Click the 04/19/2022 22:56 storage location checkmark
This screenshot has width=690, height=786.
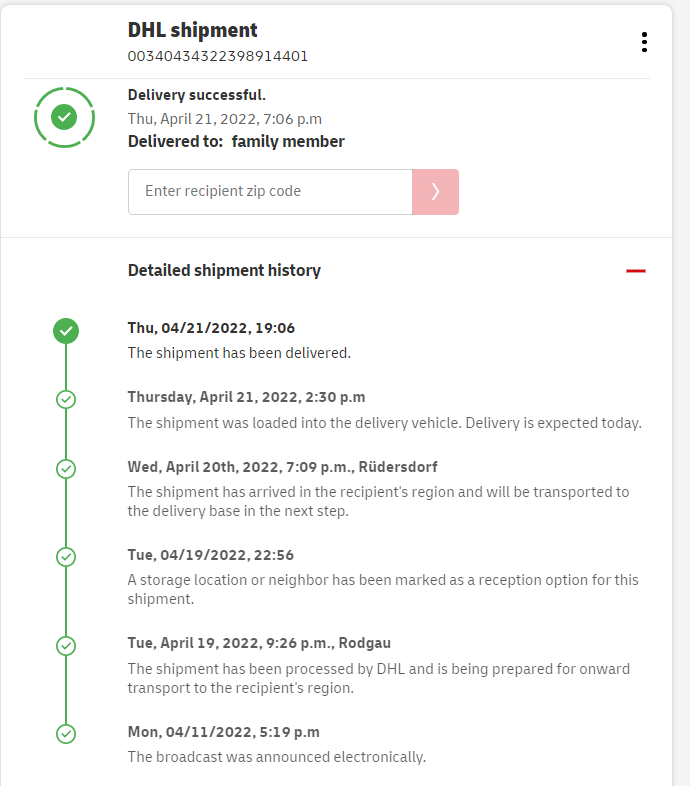pos(66,556)
